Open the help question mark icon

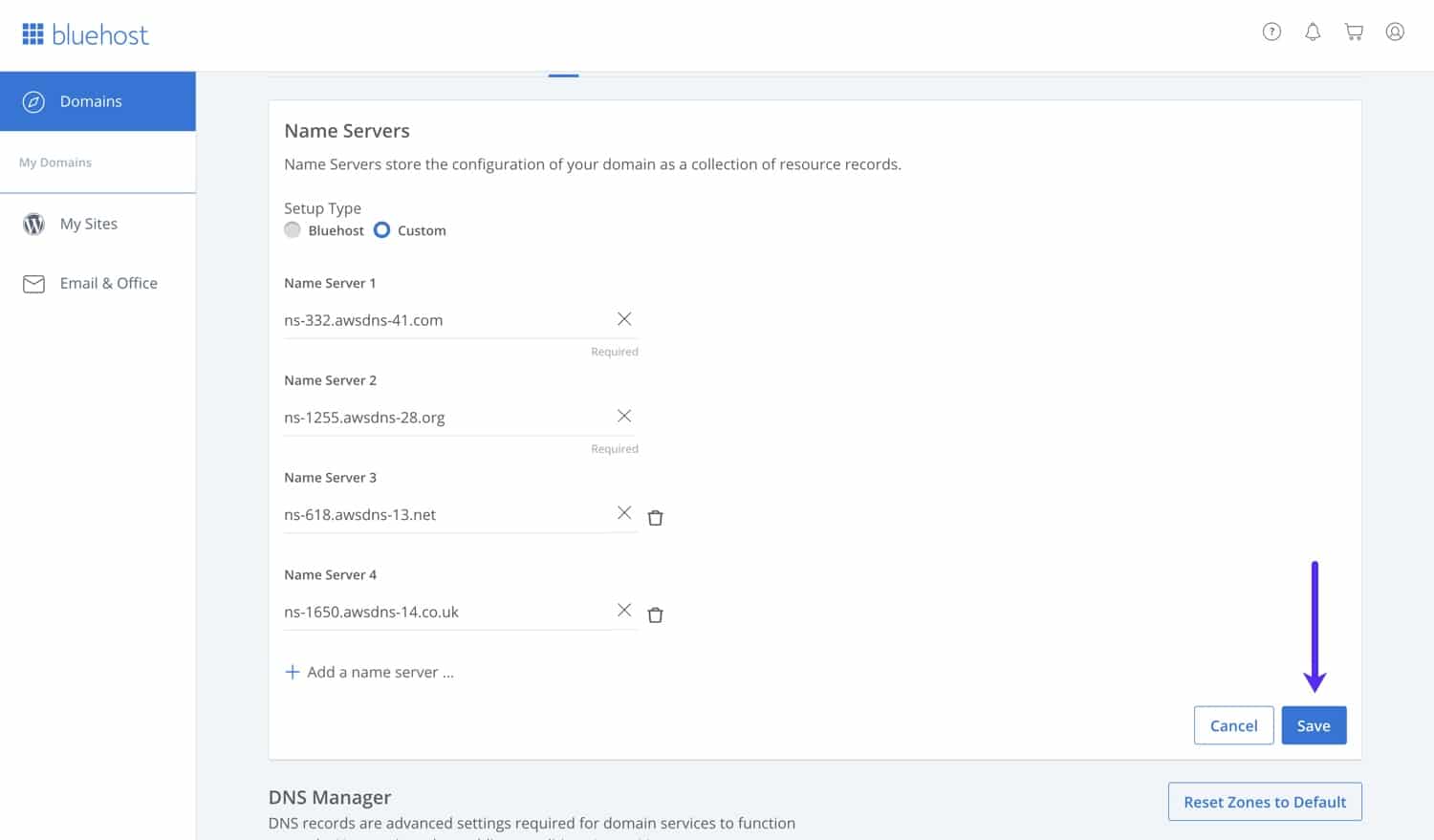1271,32
